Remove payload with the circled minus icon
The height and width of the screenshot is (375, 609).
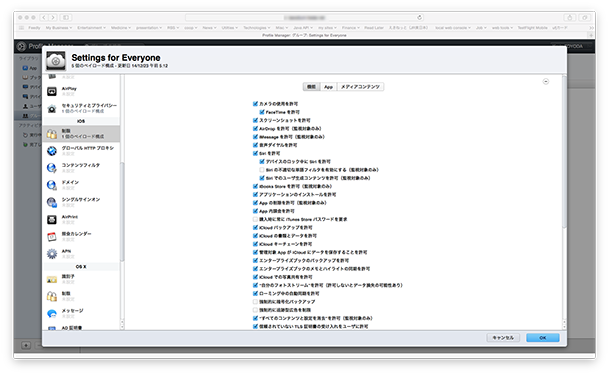546,82
